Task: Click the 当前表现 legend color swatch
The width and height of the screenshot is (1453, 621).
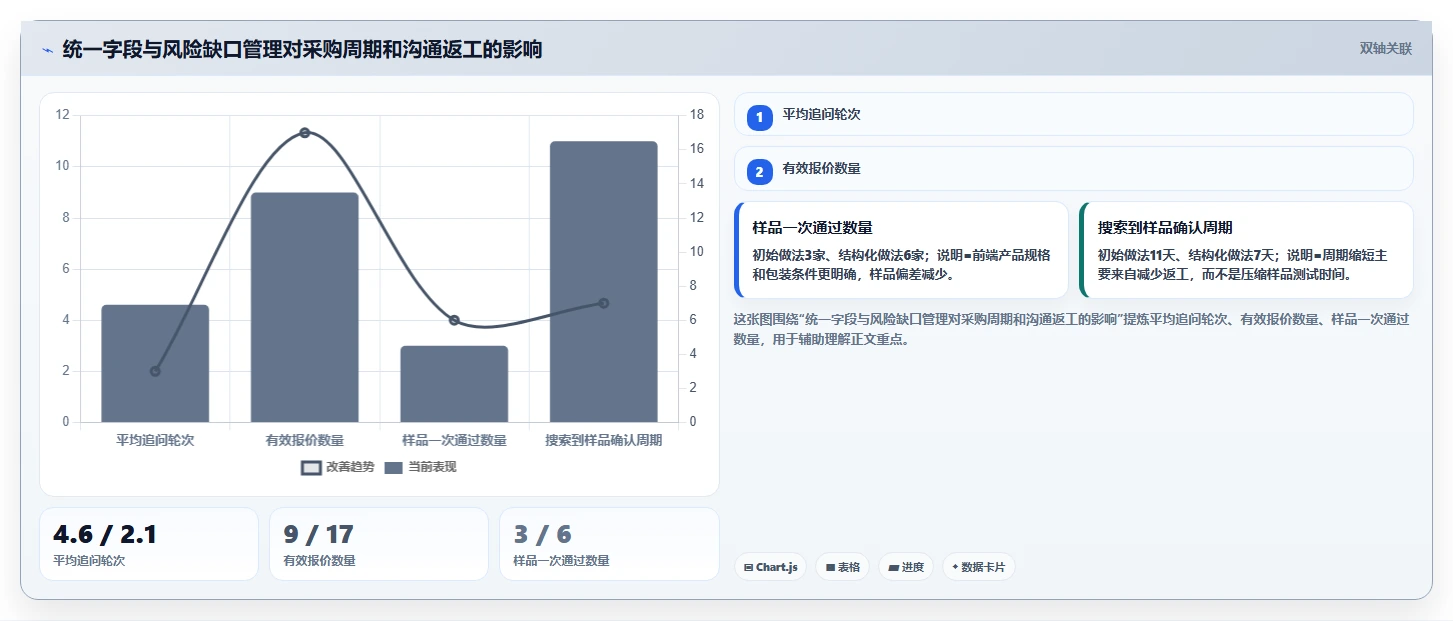Action: tap(393, 467)
